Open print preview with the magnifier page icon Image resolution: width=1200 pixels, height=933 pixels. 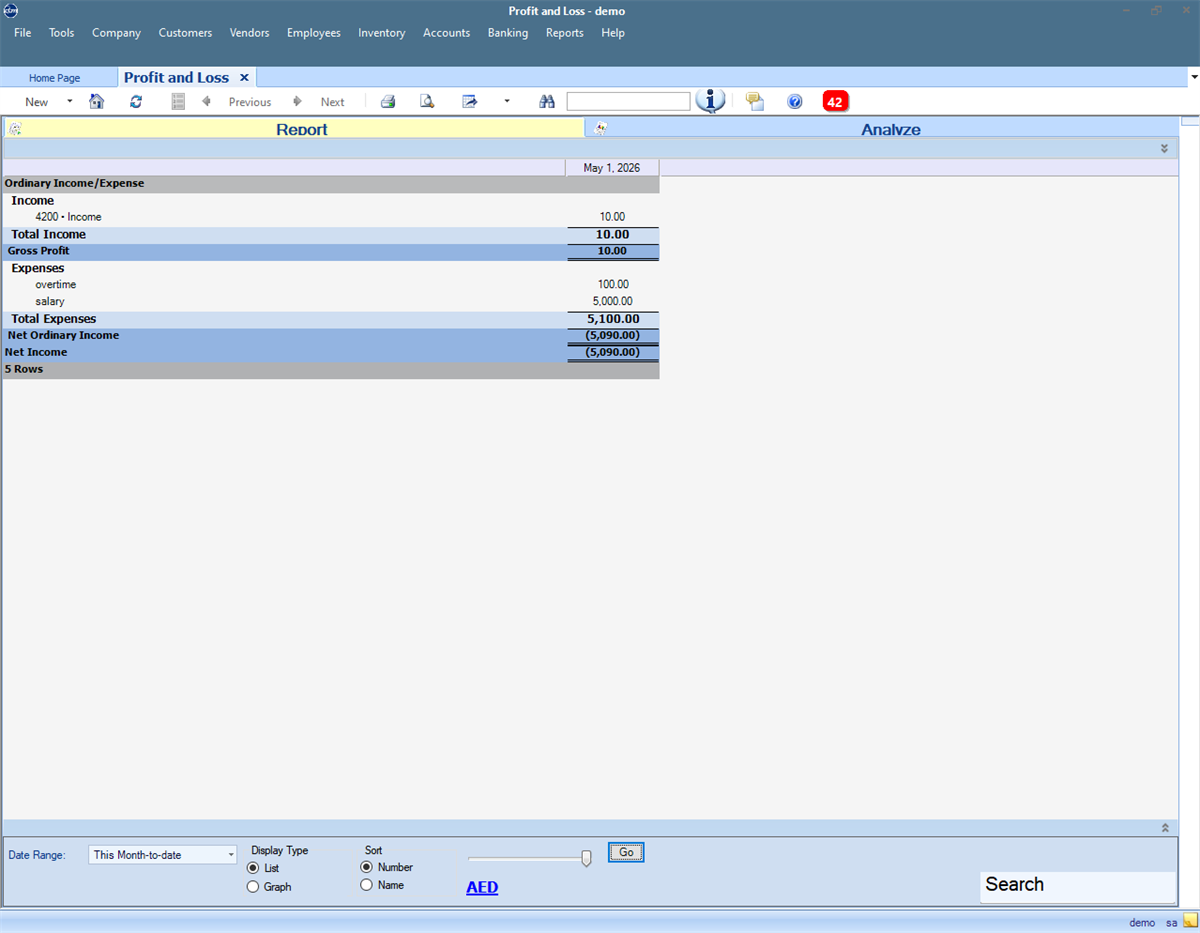427,101
